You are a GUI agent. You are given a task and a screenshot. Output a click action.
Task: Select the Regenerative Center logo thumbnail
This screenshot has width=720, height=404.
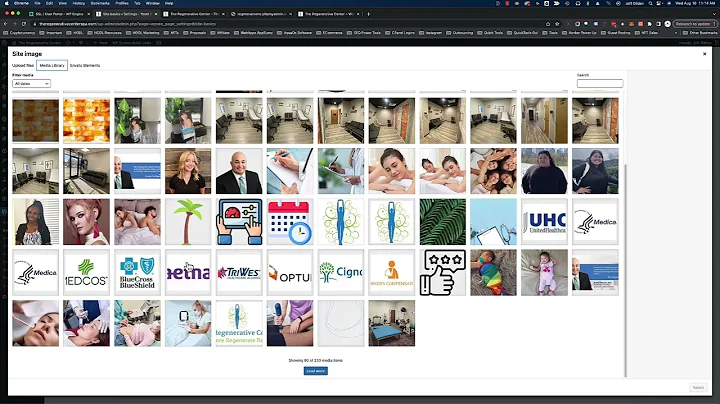tap(239, 323)
